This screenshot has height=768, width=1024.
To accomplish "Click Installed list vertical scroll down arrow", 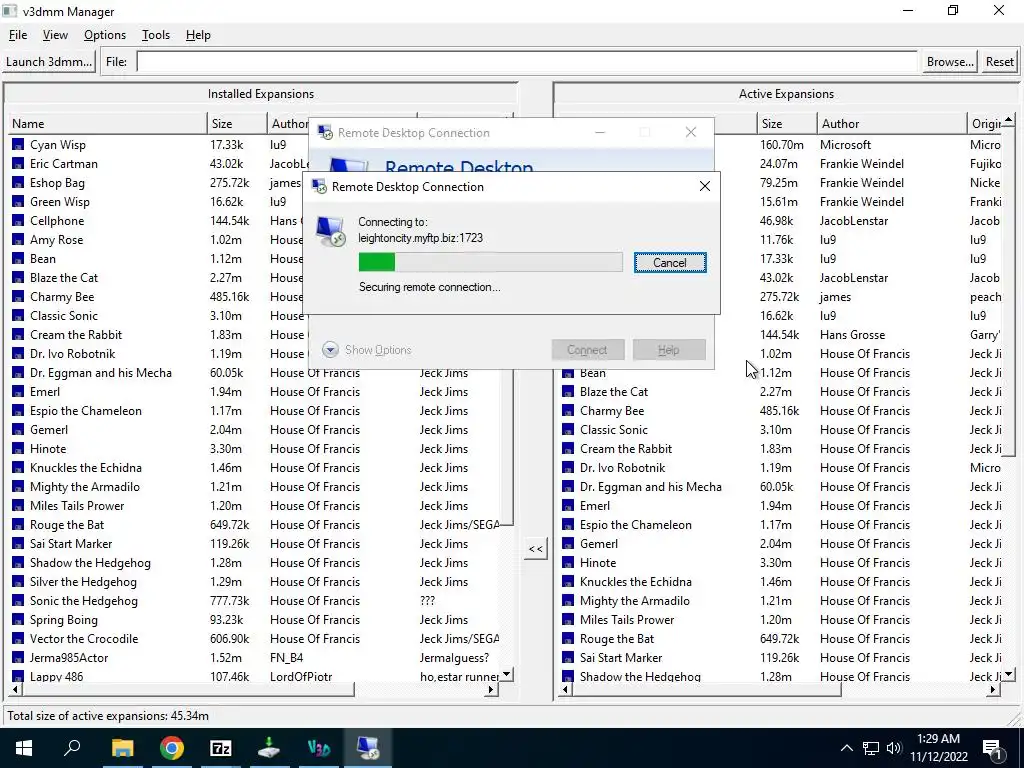I will 507,674.
